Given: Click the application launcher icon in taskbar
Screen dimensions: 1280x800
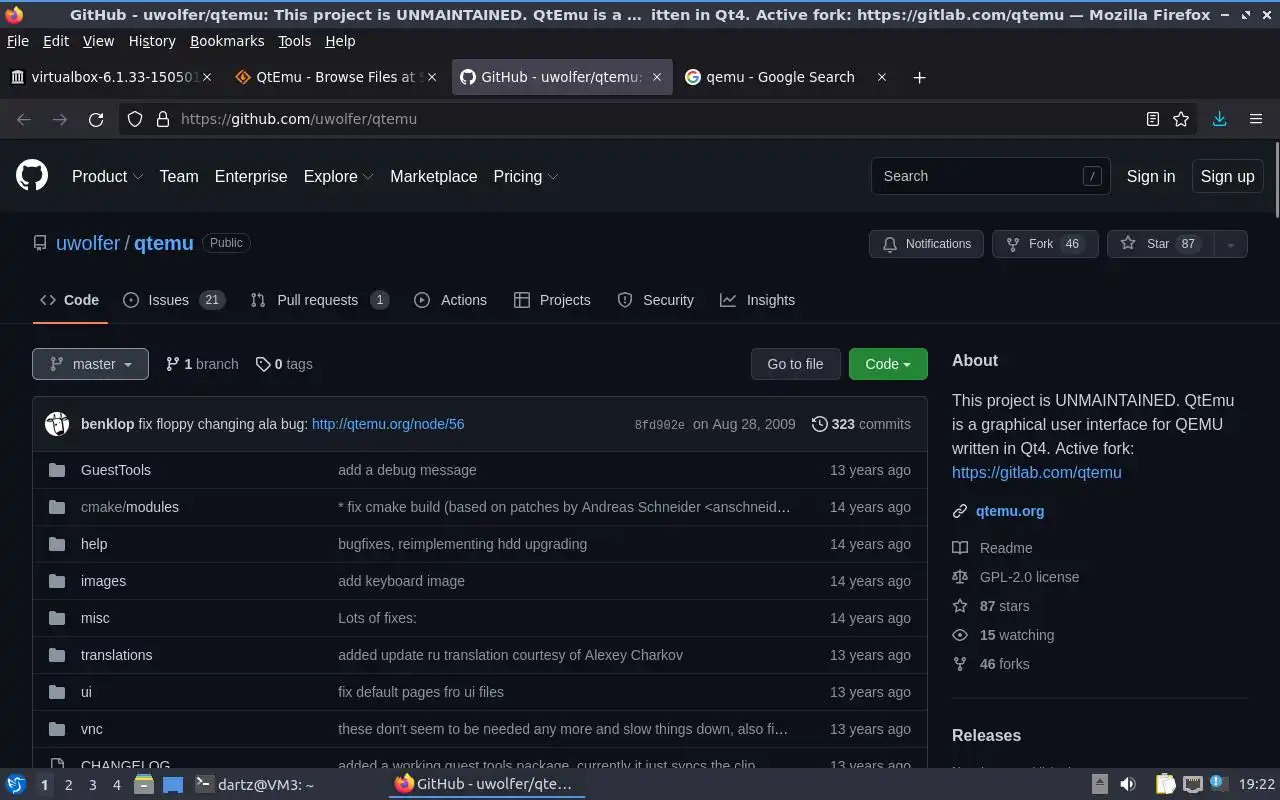Looking at the screenshot, I should (x=16, y=785).
